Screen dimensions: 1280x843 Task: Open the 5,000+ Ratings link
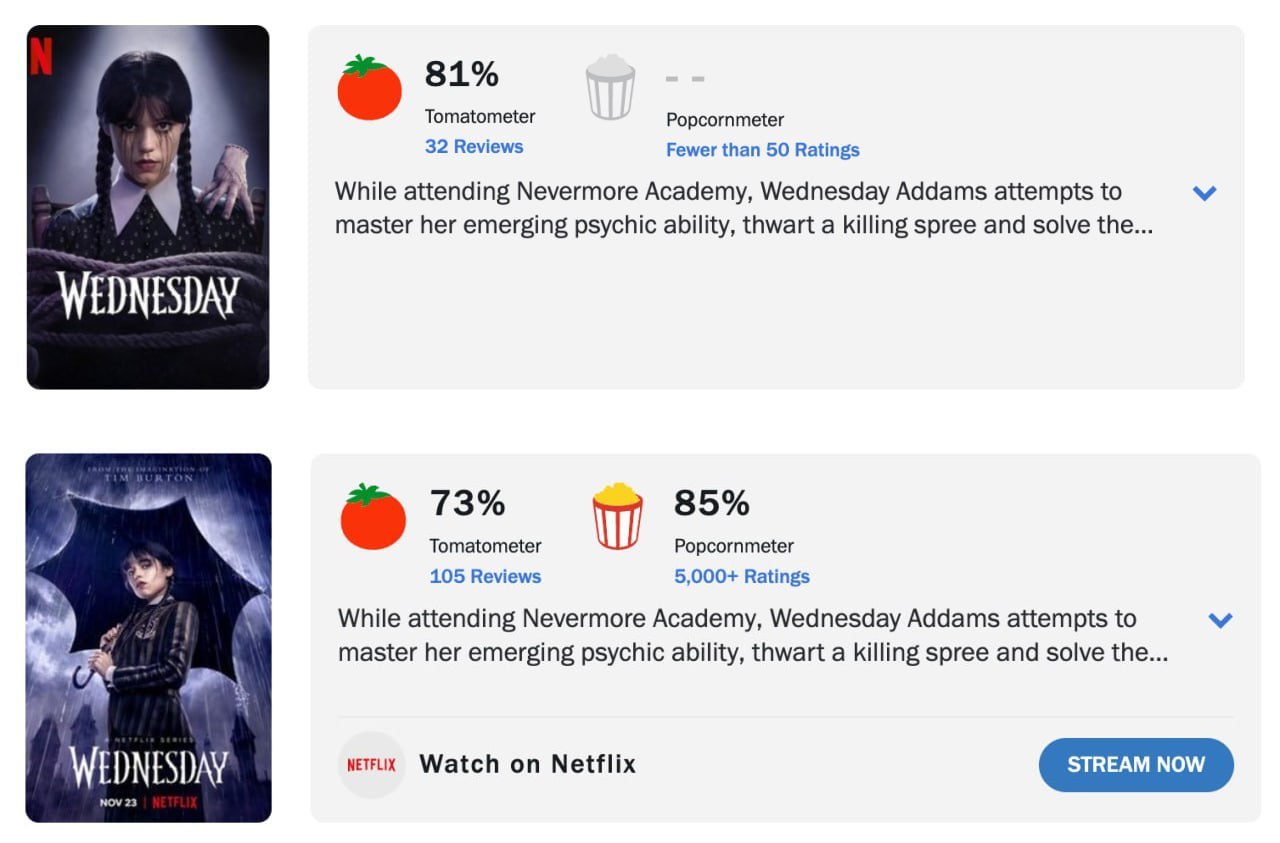pos(742,576)
